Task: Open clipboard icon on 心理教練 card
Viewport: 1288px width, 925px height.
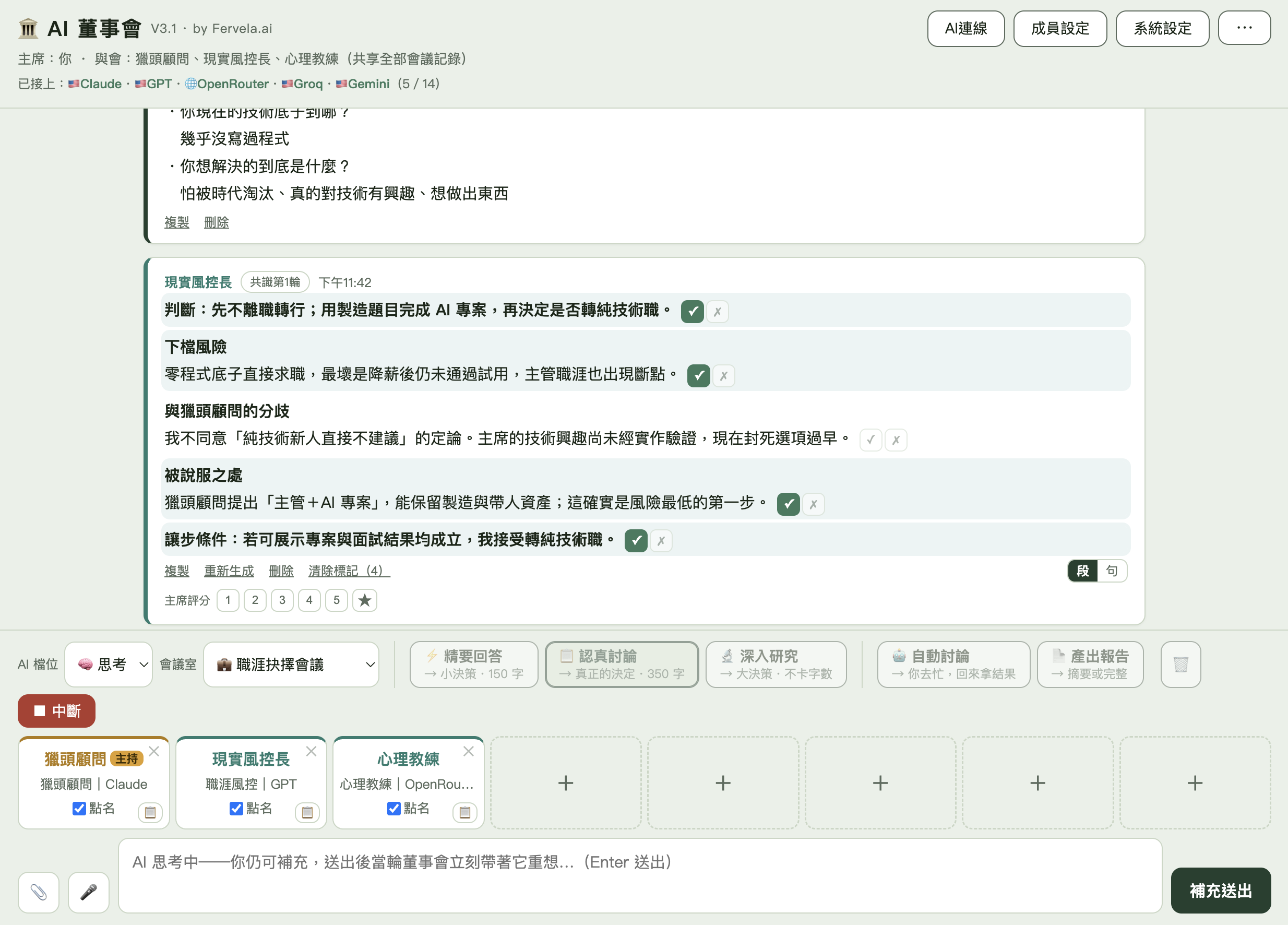Action: coord(464,812)
